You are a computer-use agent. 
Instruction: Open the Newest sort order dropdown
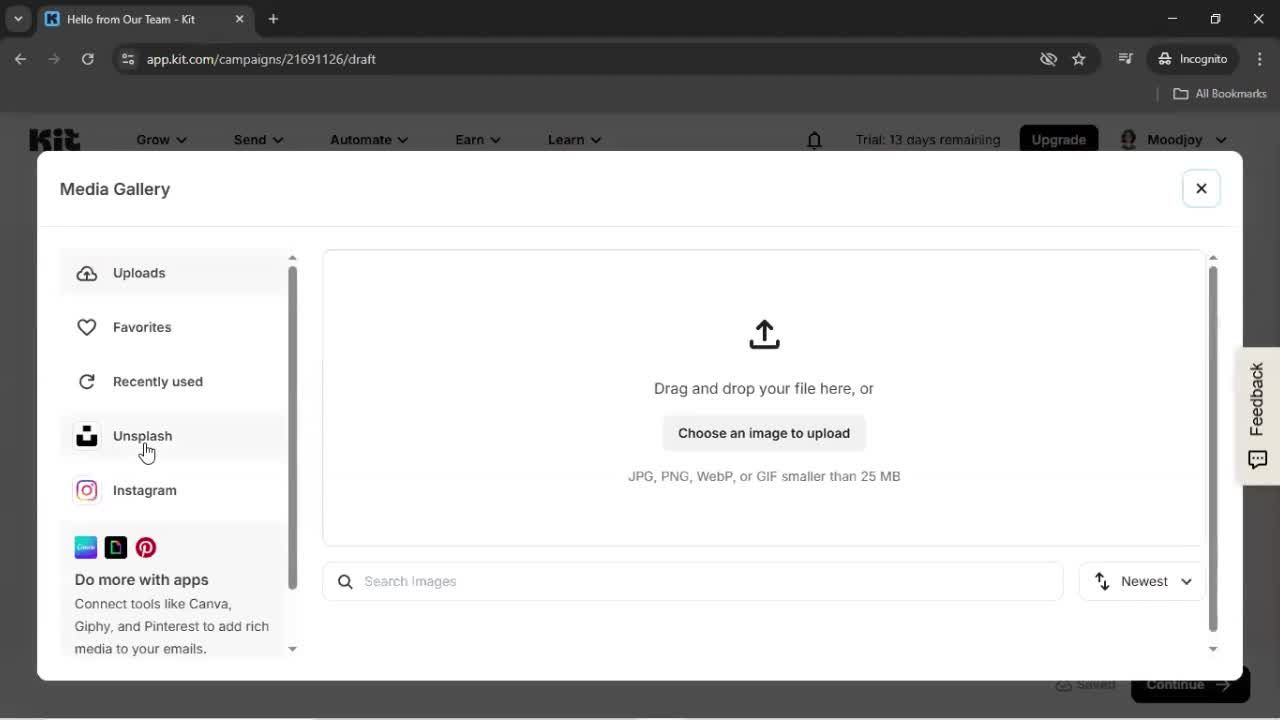pos(1141,581)
